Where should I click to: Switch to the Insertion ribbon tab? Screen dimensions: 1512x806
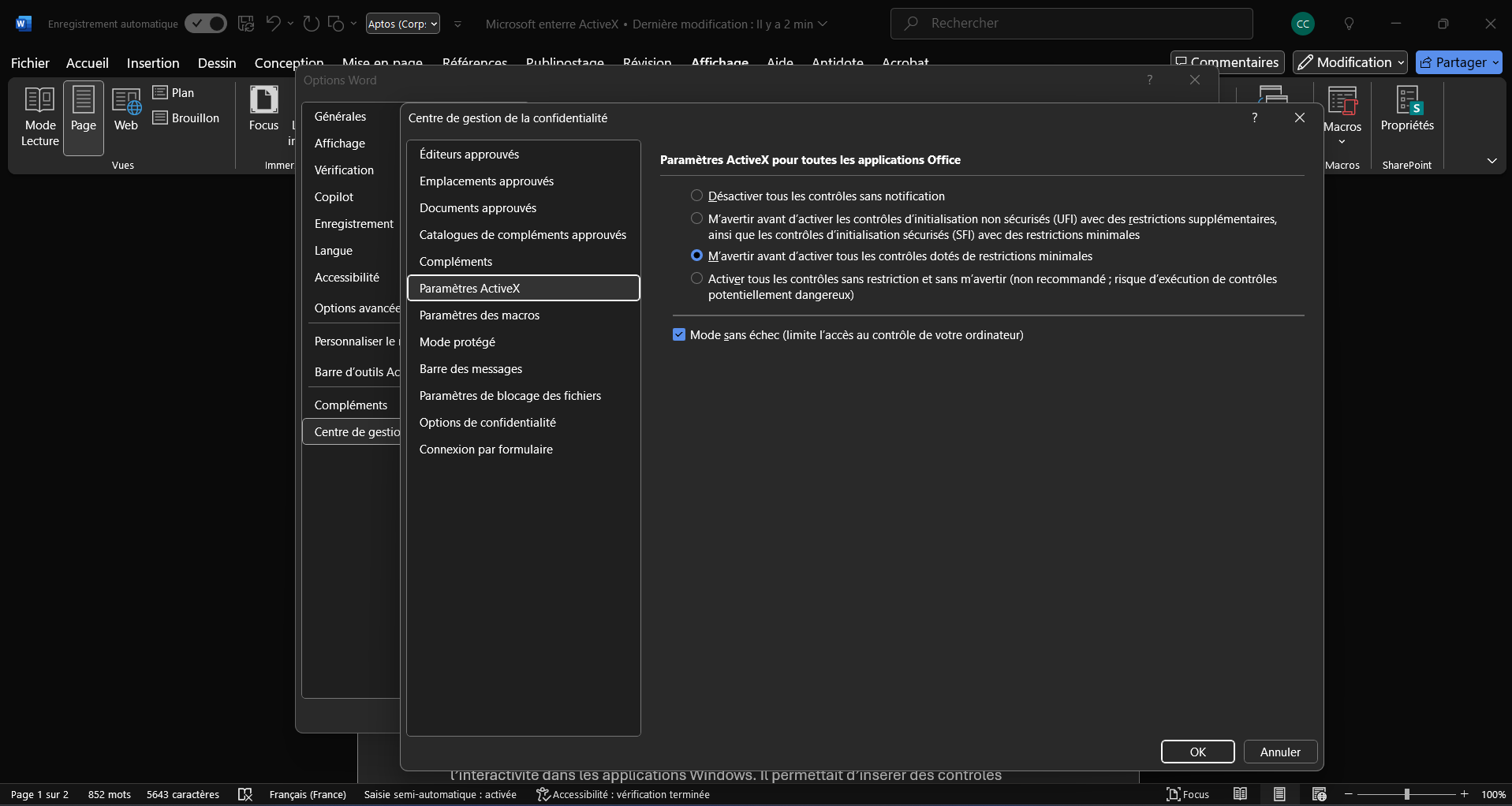click(153, 63)
